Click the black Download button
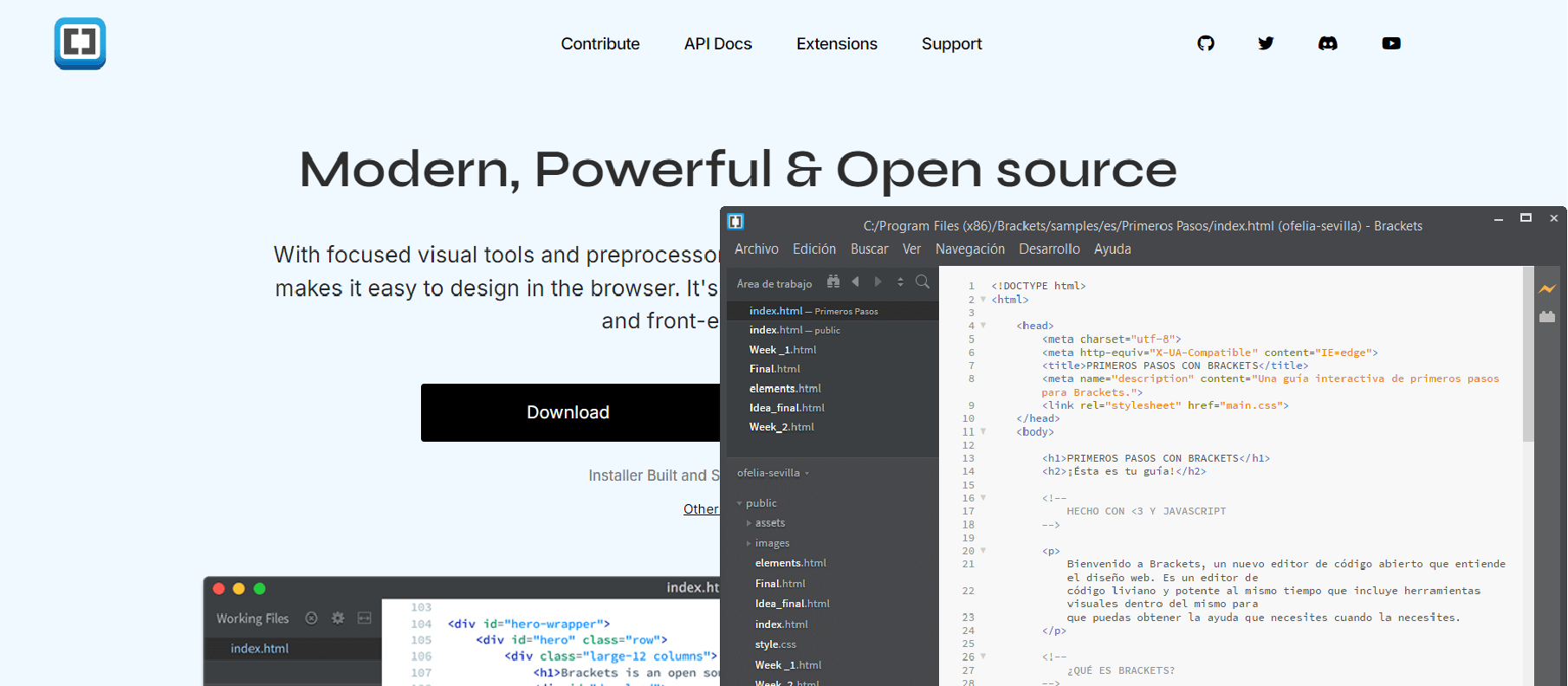Image resolution: width=1568 pixels, height=686 pixels. 570,412
